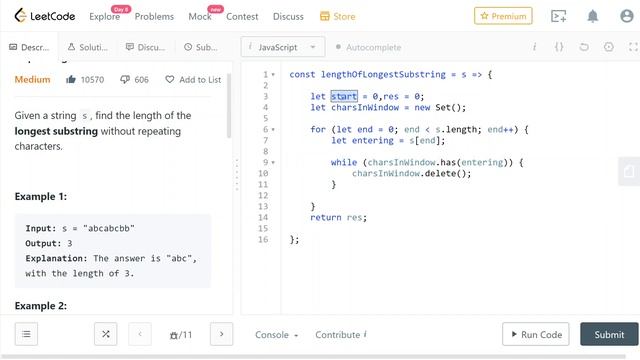Click the thumbs up like icon
The height and width of the screenshot is (360, 640).
click(71, 79)
